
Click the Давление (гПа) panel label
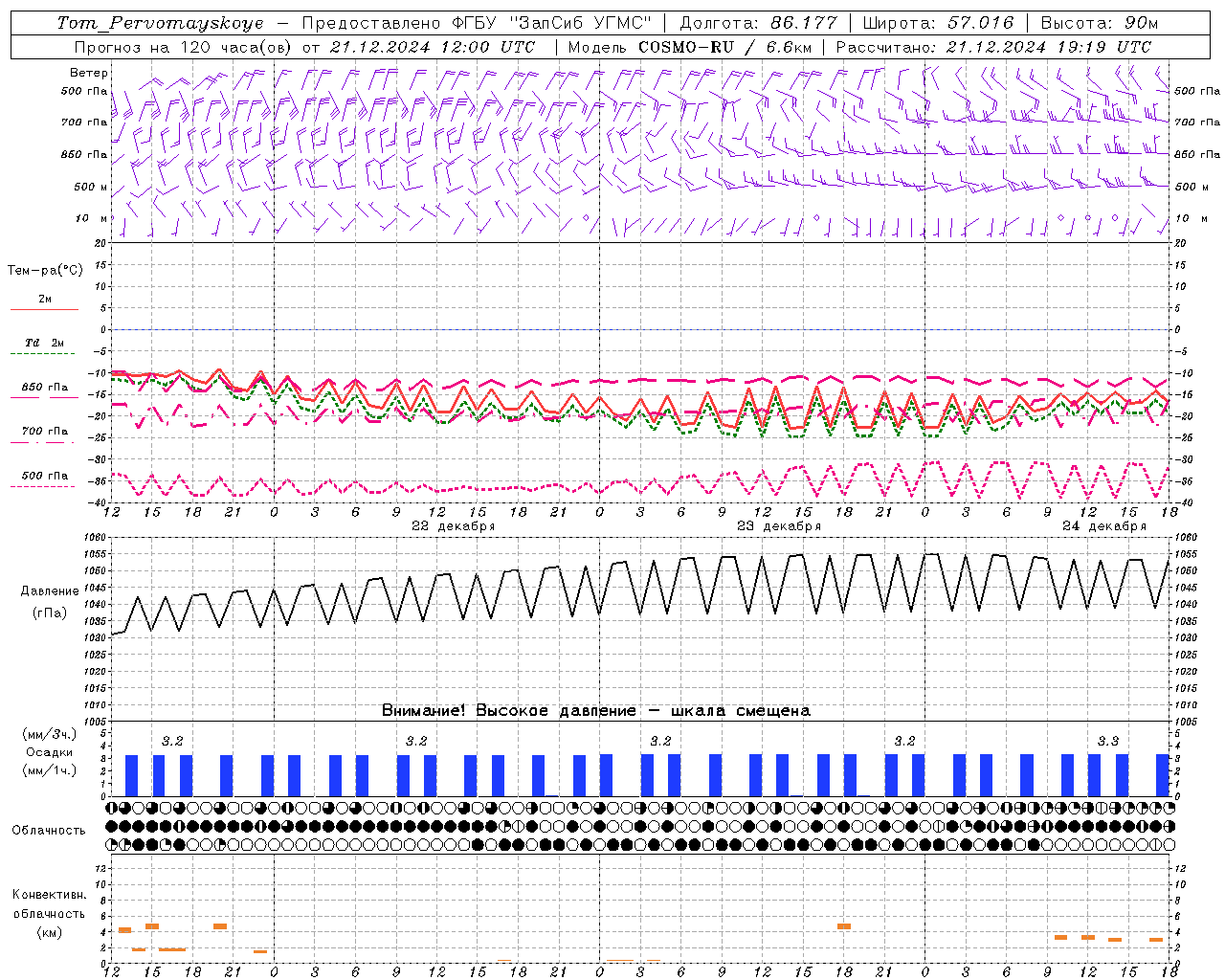click(x=44, y=602)
